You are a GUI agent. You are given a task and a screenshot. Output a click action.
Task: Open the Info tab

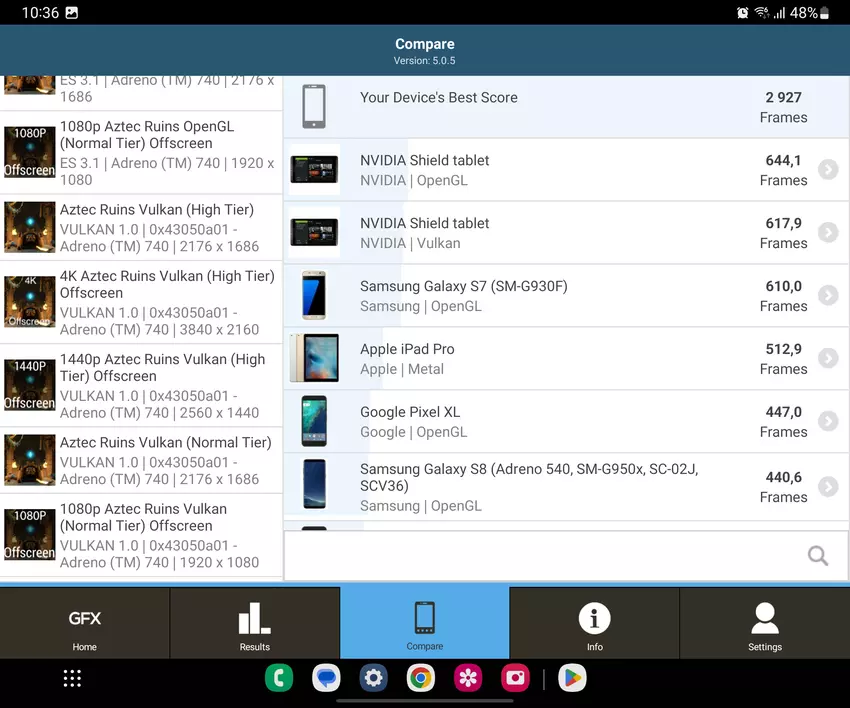click(x=594, y=624)
